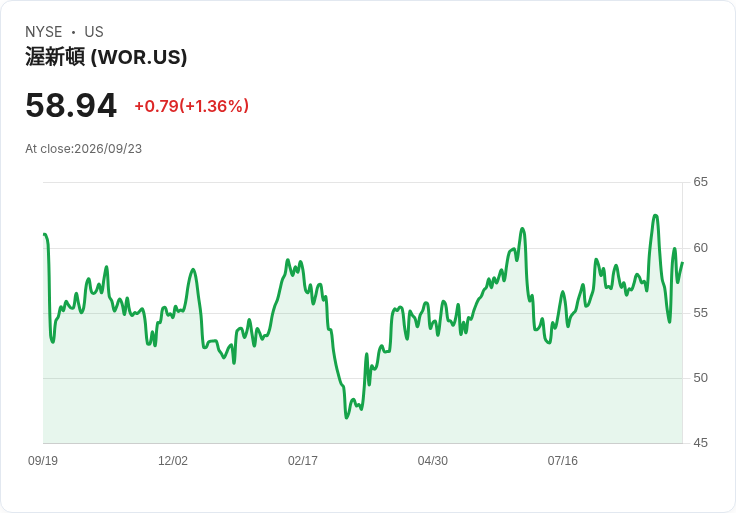Click the 07/16 date label on x-axis

coord(562,460)
